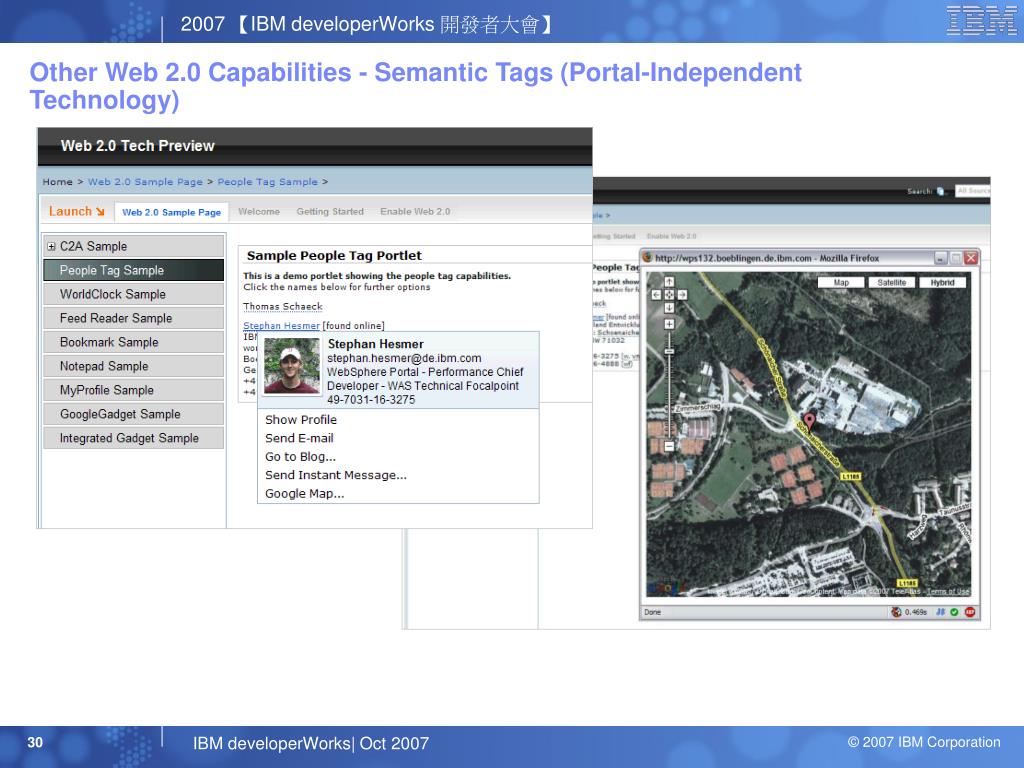
Task: Choose Go to Blog... from person menu
Action: (x=300, y=456)
